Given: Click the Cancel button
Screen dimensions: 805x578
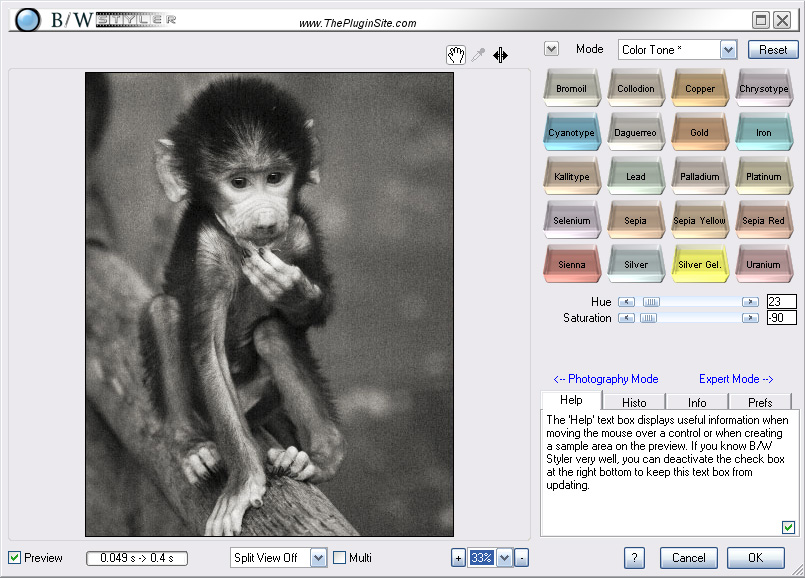Looking at the screenshot, I should [x=688, y=558].
